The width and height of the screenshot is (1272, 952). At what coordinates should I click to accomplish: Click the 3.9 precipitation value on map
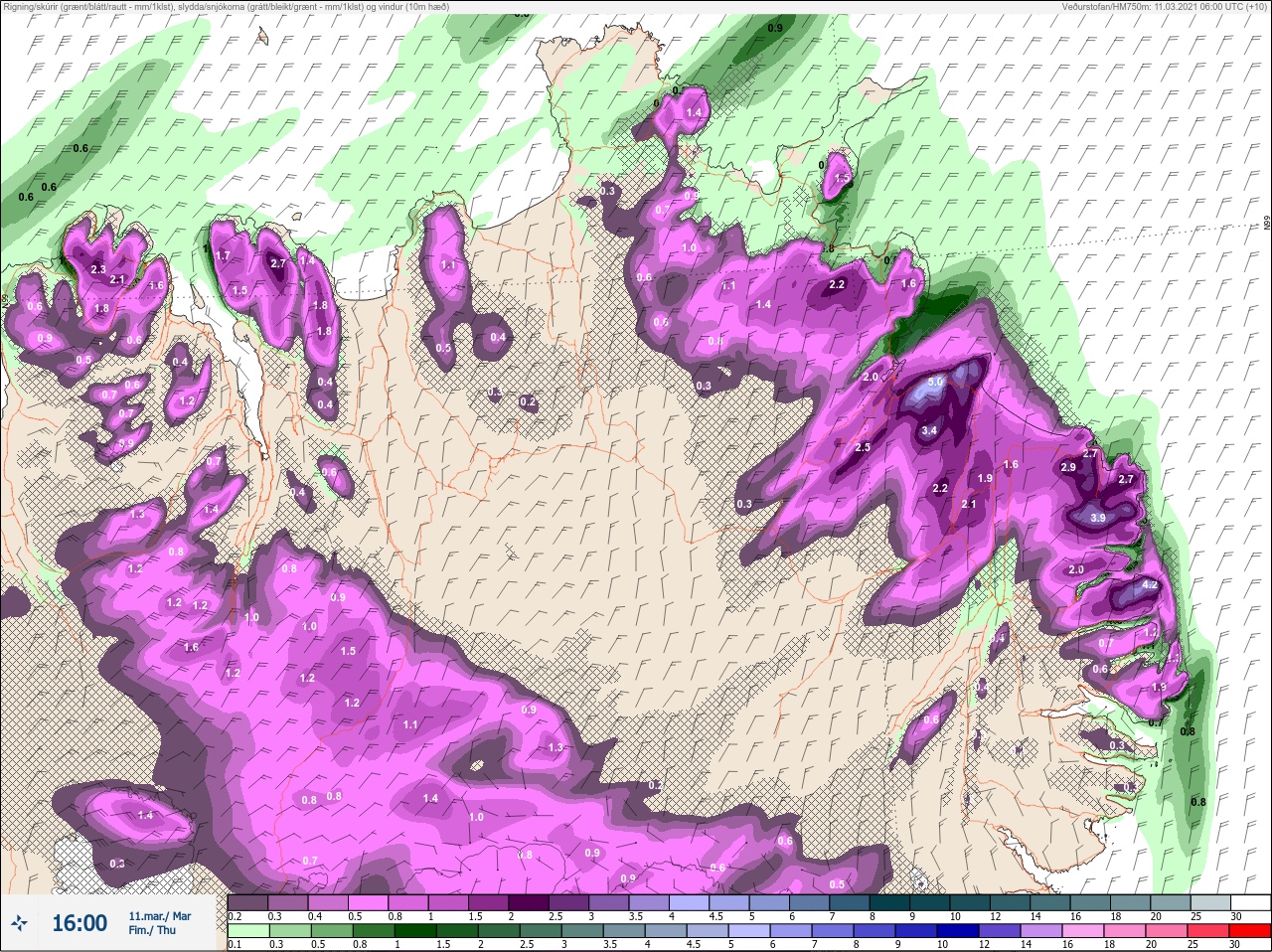point(1098,519)
